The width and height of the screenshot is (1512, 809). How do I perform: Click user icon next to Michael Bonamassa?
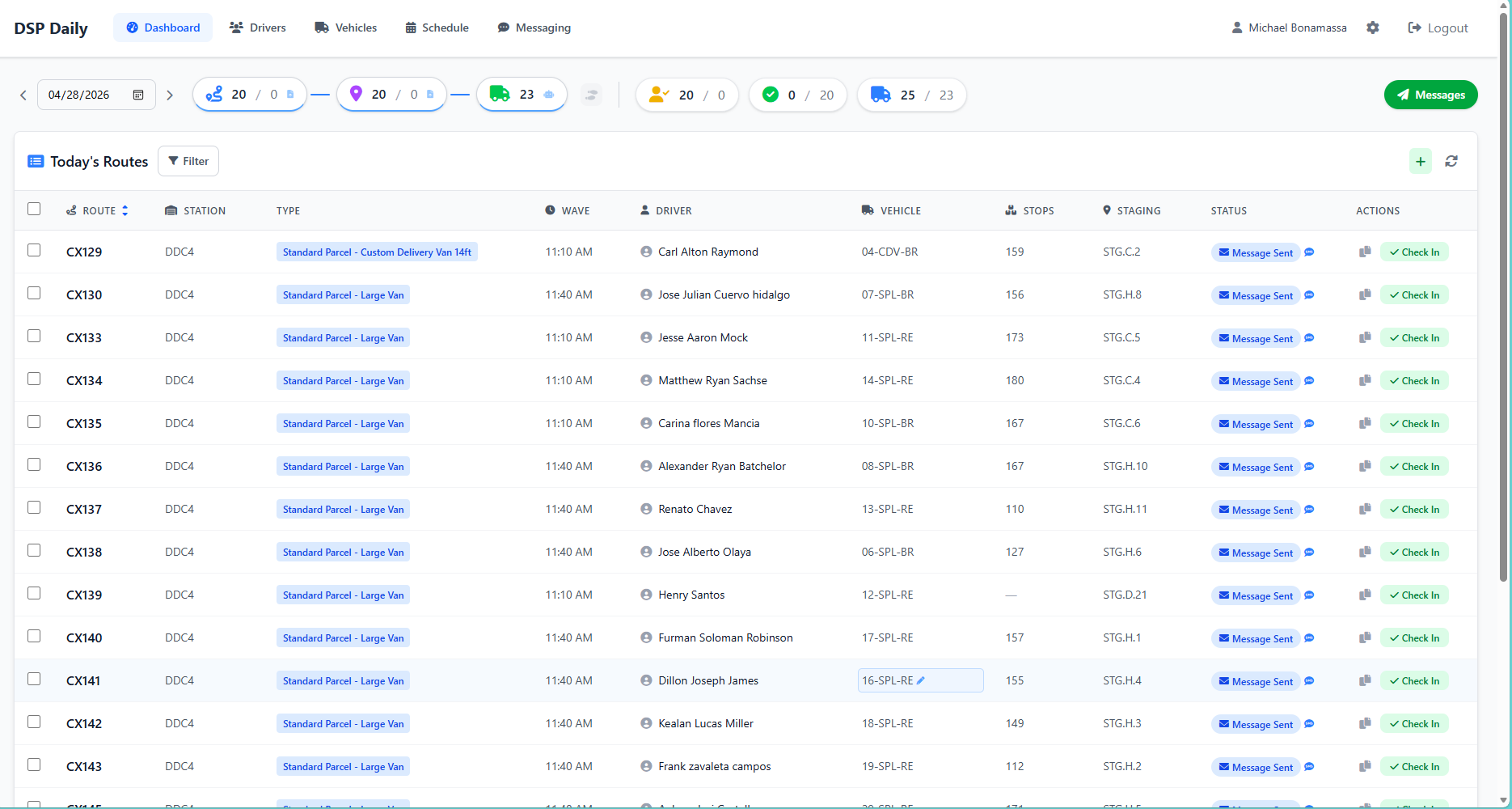1237,28
